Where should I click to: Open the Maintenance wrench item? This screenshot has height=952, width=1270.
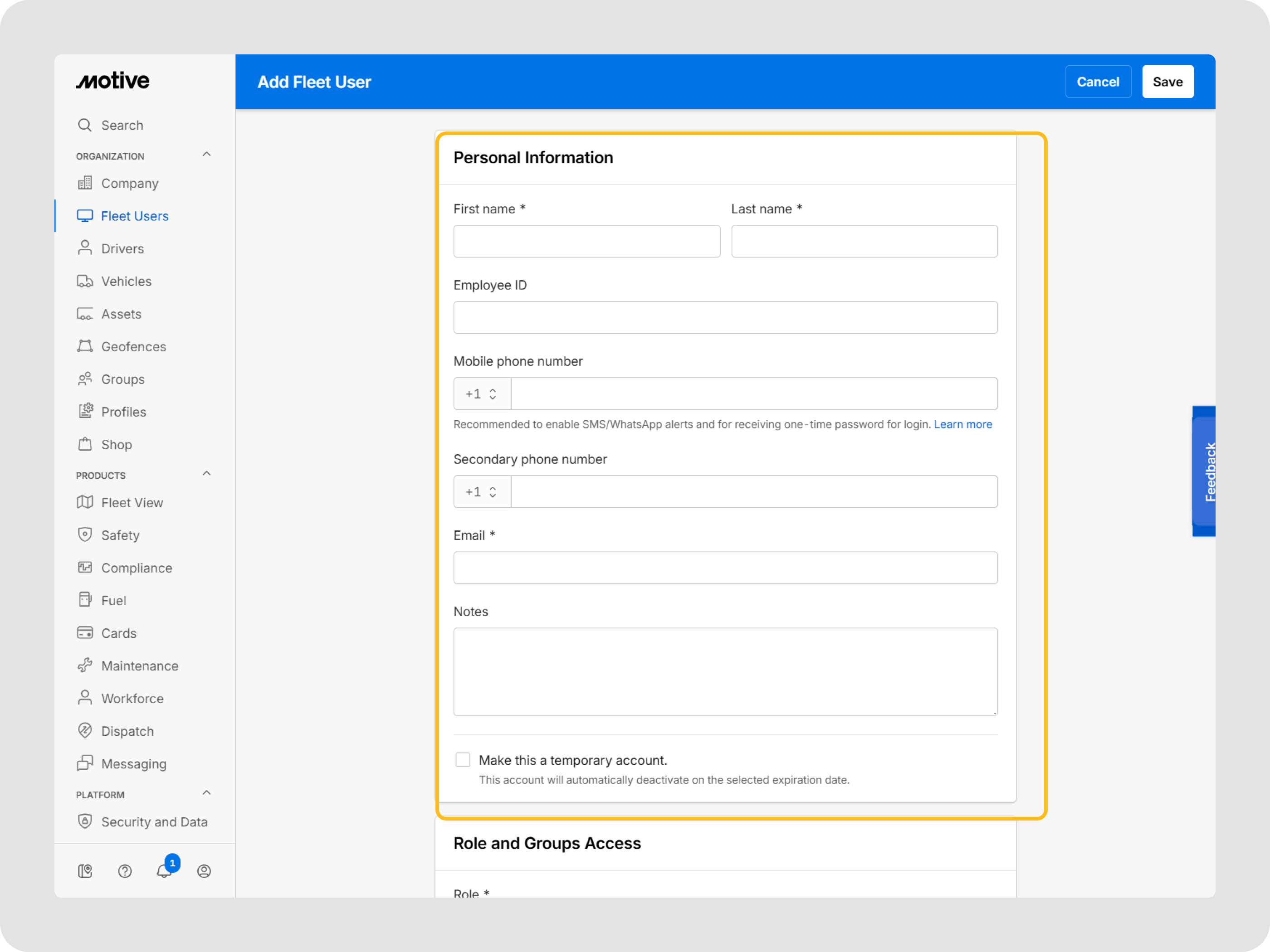click(140, 665)
